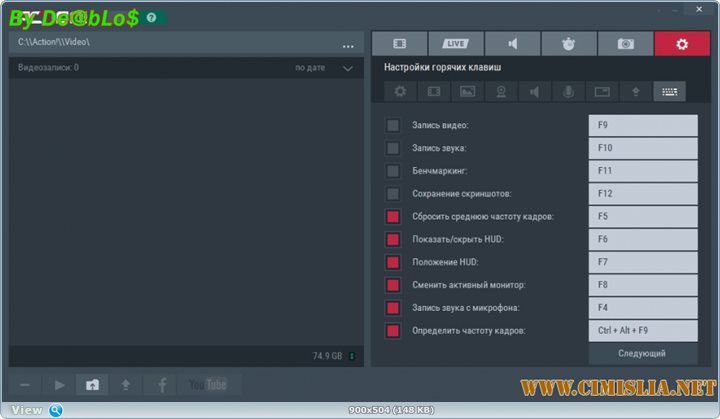
Task: Click the 74.9 GB free space text
Action: click(327, 356)
